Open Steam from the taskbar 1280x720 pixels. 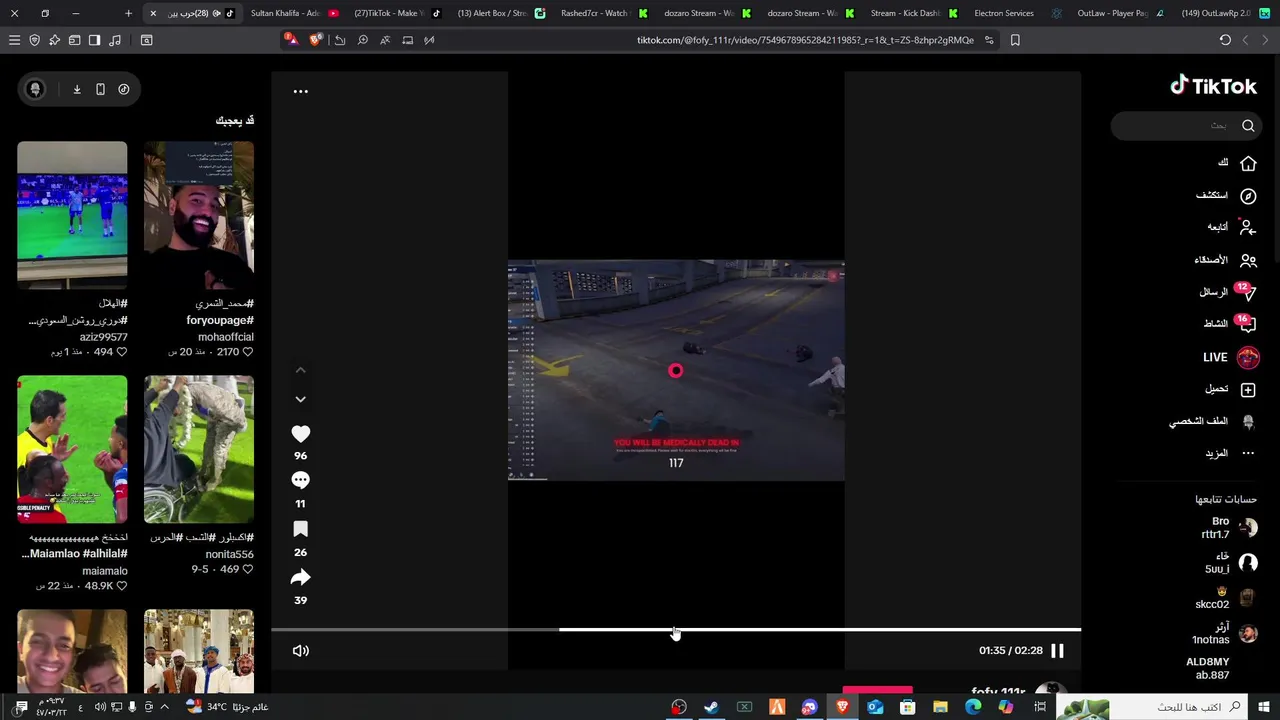pos(711,707)
